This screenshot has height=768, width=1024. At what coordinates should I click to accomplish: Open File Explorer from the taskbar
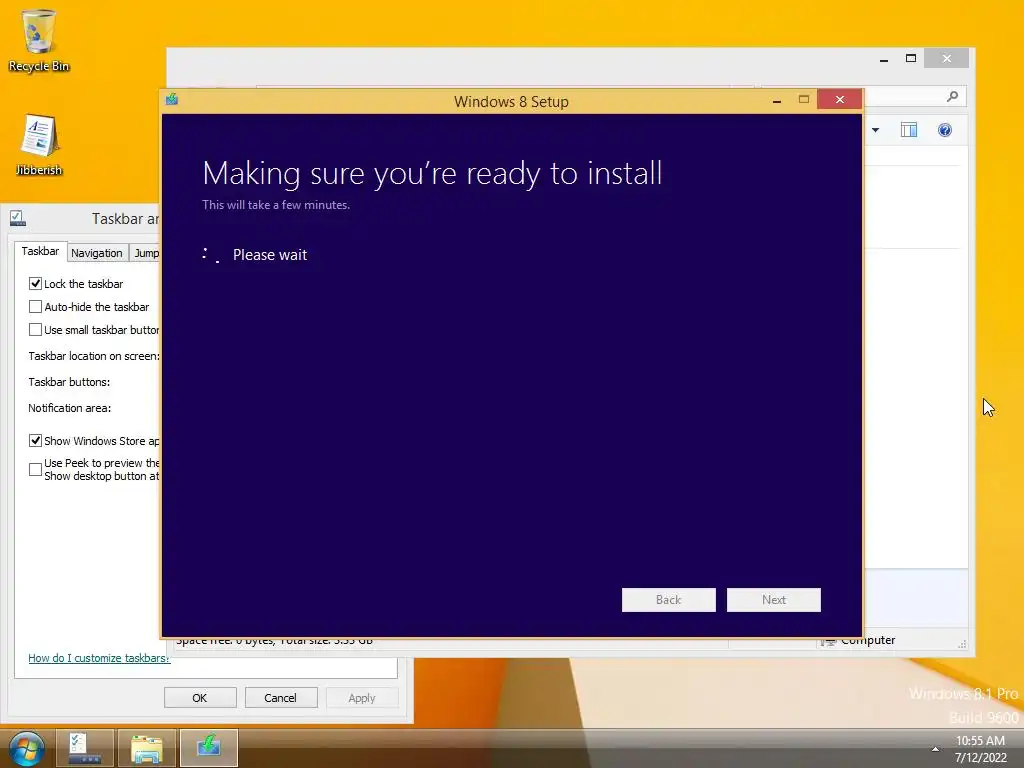pyautogui.click(x=147, y=748)
